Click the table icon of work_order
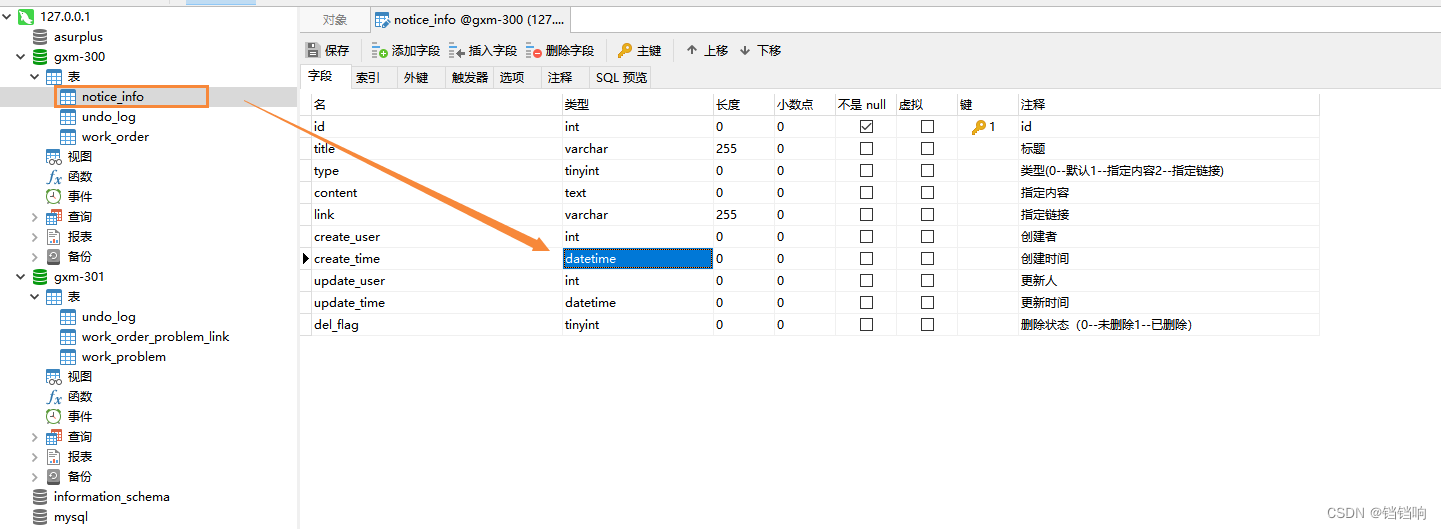Image resolution: width=1441 pixels, height=529 pixels. point(68,137)
